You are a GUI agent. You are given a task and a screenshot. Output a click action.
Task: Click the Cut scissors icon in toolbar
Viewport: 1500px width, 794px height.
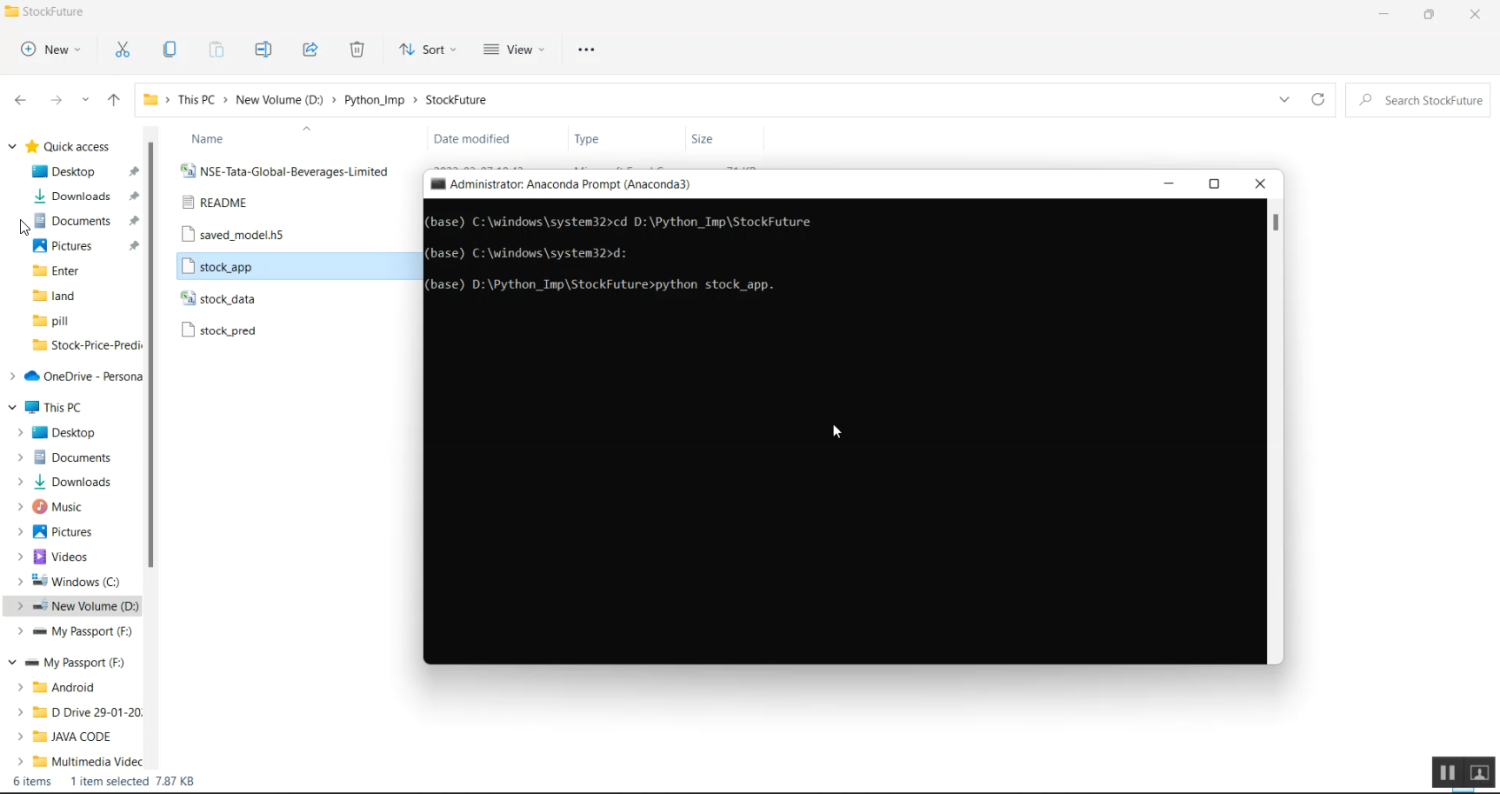point(123,50)
